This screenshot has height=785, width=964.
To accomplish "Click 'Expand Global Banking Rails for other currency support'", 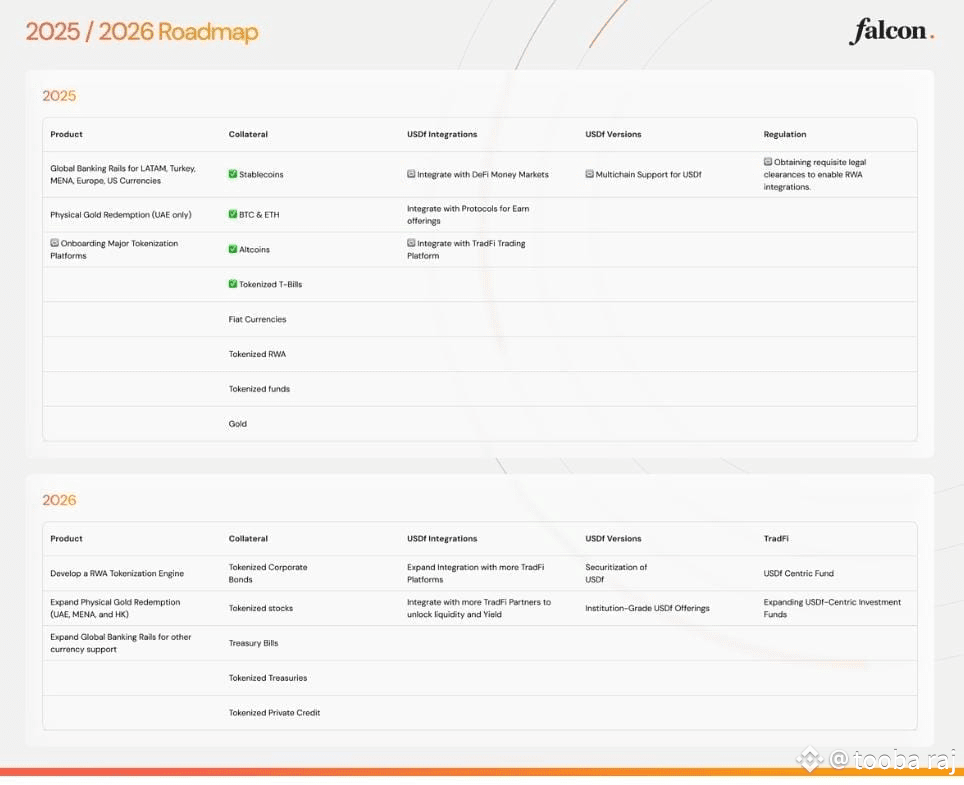I will click(120, 643).
